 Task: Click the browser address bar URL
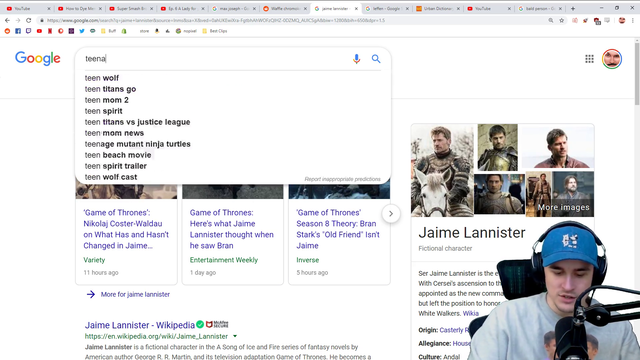coord(216,20)
